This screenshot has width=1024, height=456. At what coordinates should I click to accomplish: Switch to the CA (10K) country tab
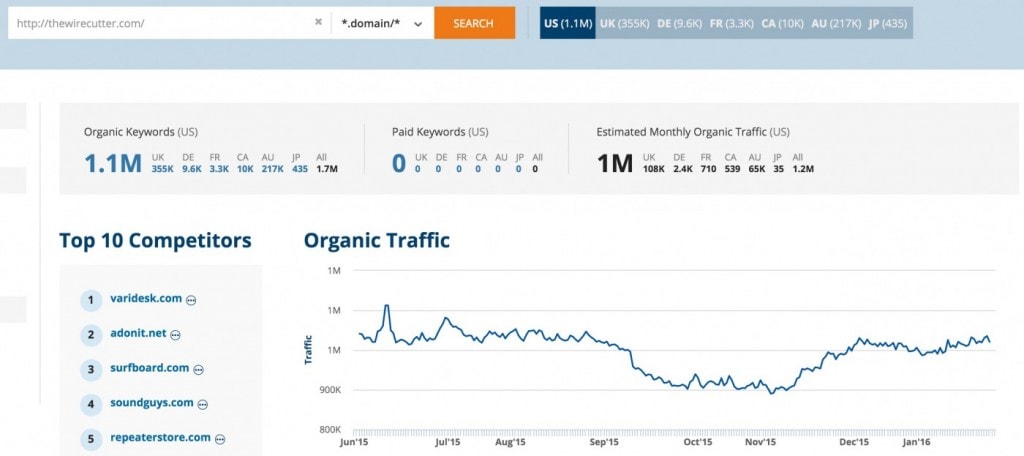782,23
